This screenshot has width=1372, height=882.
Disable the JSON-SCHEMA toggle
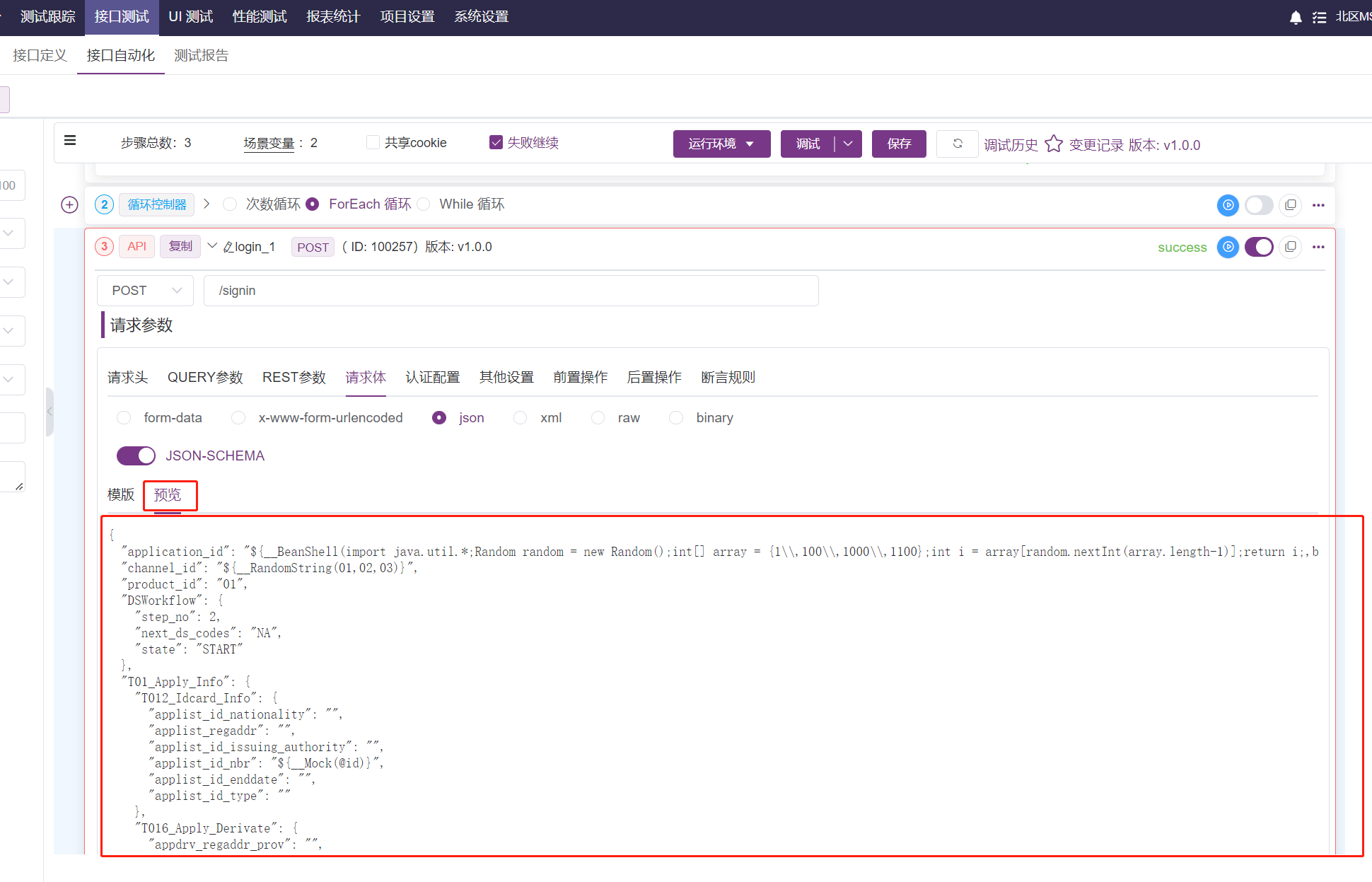(136, 455)
